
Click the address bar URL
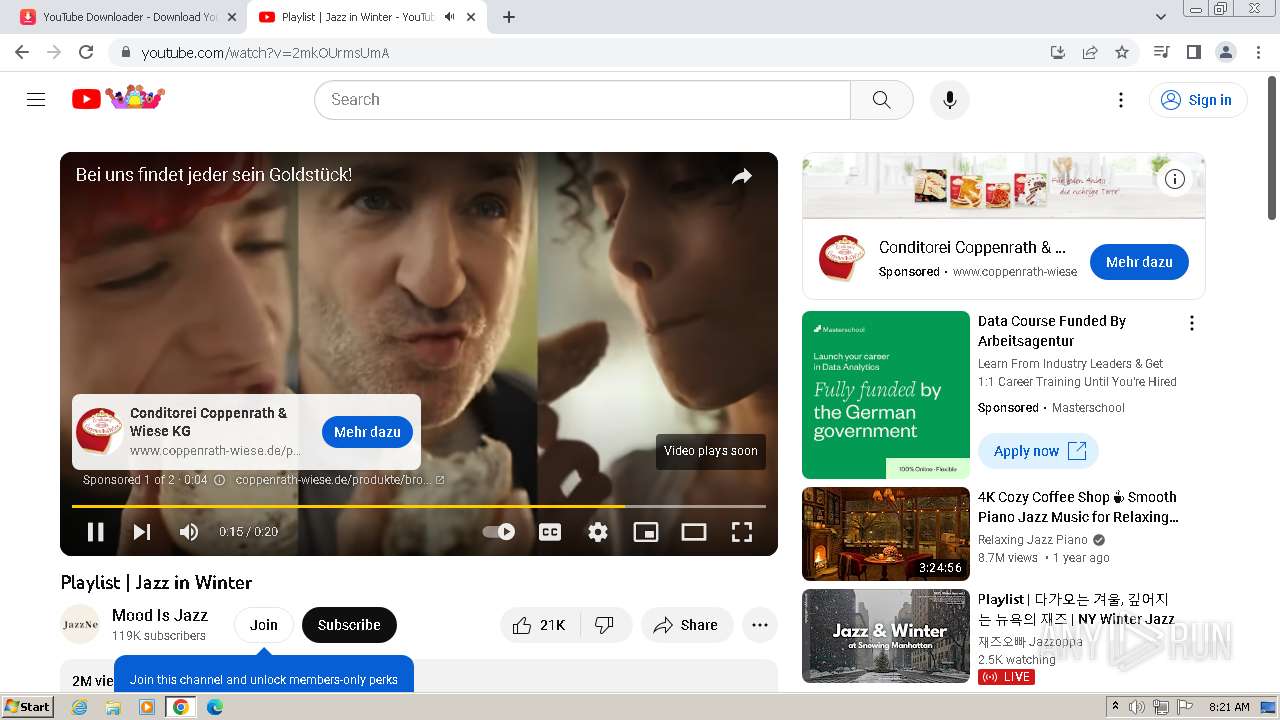(x=265, y=53)
